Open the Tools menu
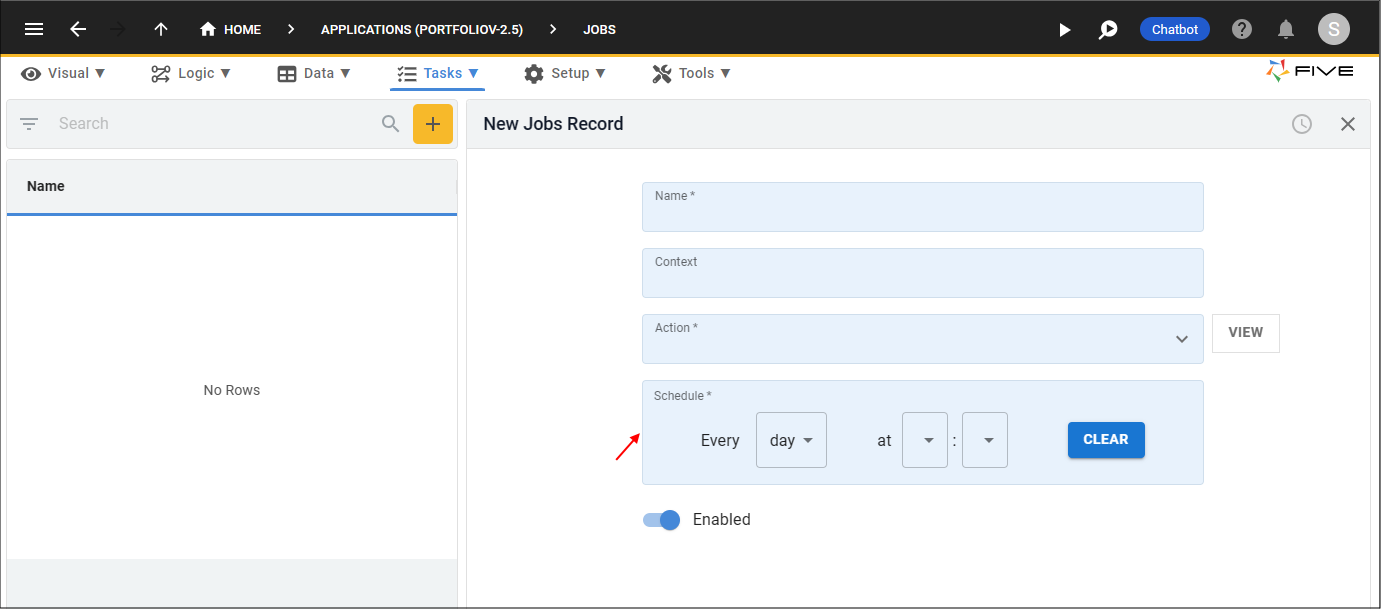The width and height of the screenshot is (1381, 609). click(691, 73)
